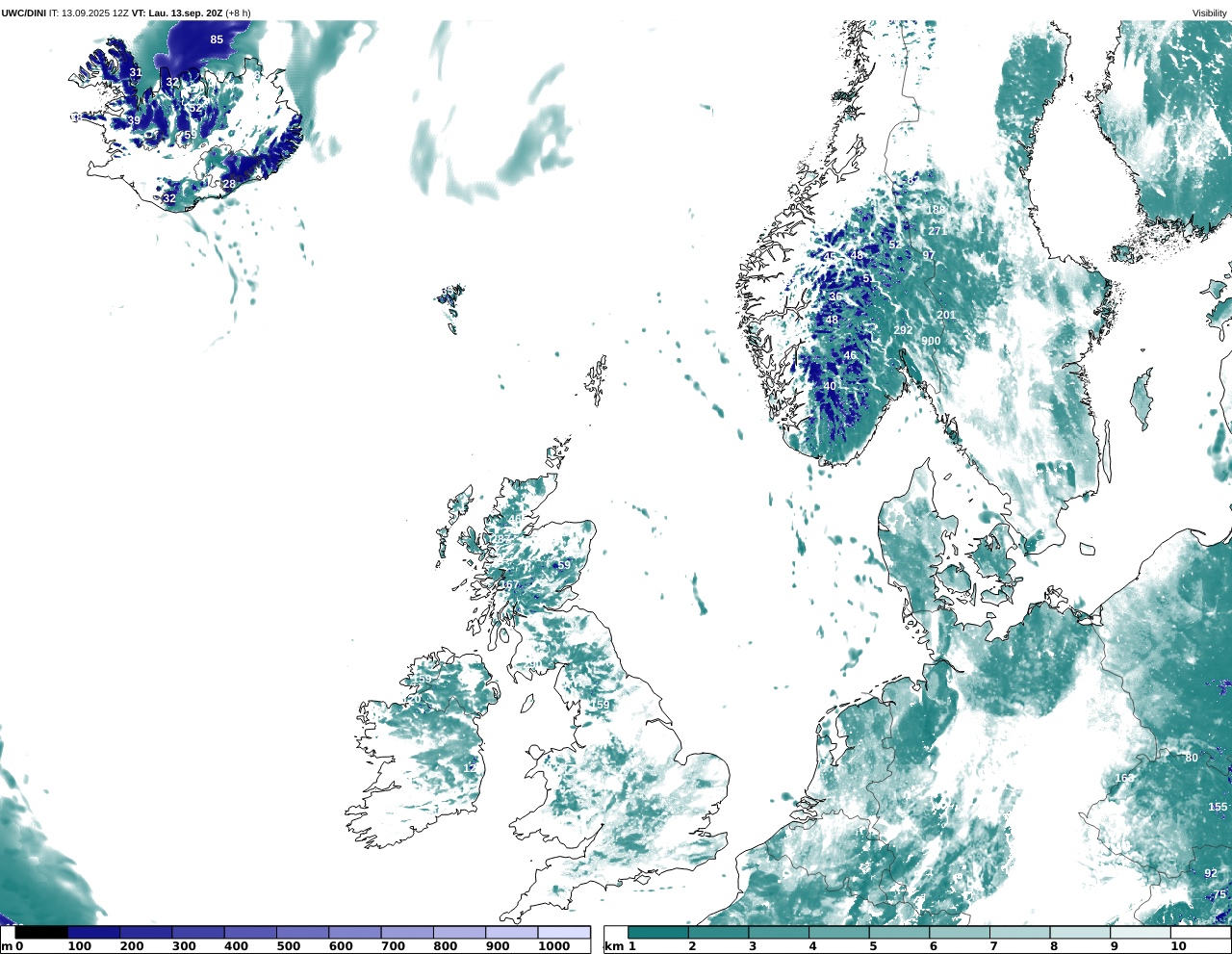Click the 3 label on the km scale
The width and height of the screenshot is (1232, 954).
tap(753, 946)
